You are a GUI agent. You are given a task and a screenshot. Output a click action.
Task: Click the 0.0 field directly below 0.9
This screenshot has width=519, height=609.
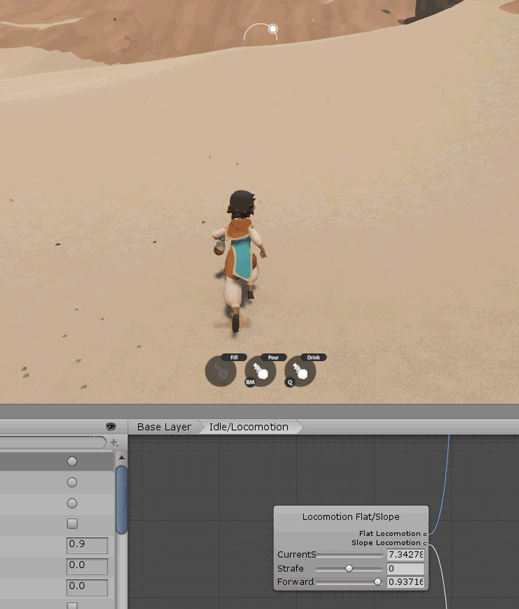point(87,566)
